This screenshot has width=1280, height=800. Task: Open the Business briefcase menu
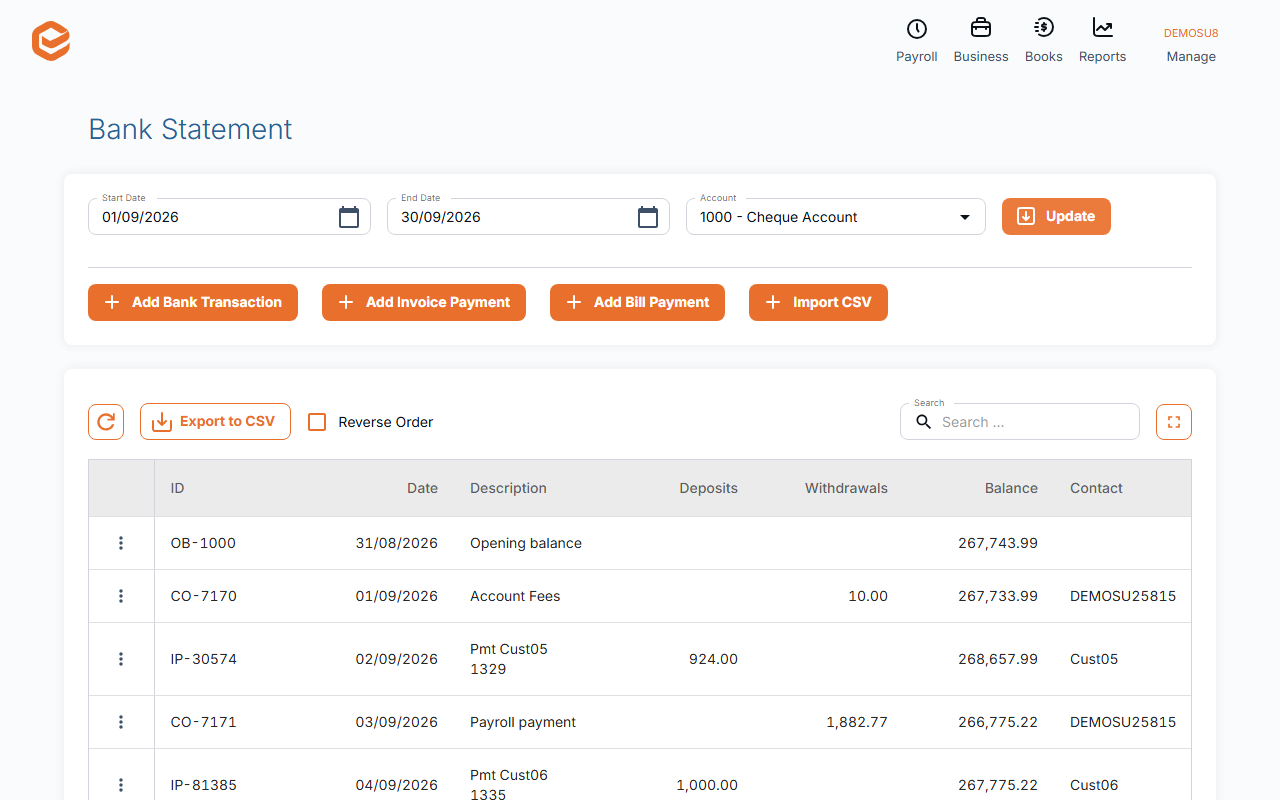(x=981, y=41)
